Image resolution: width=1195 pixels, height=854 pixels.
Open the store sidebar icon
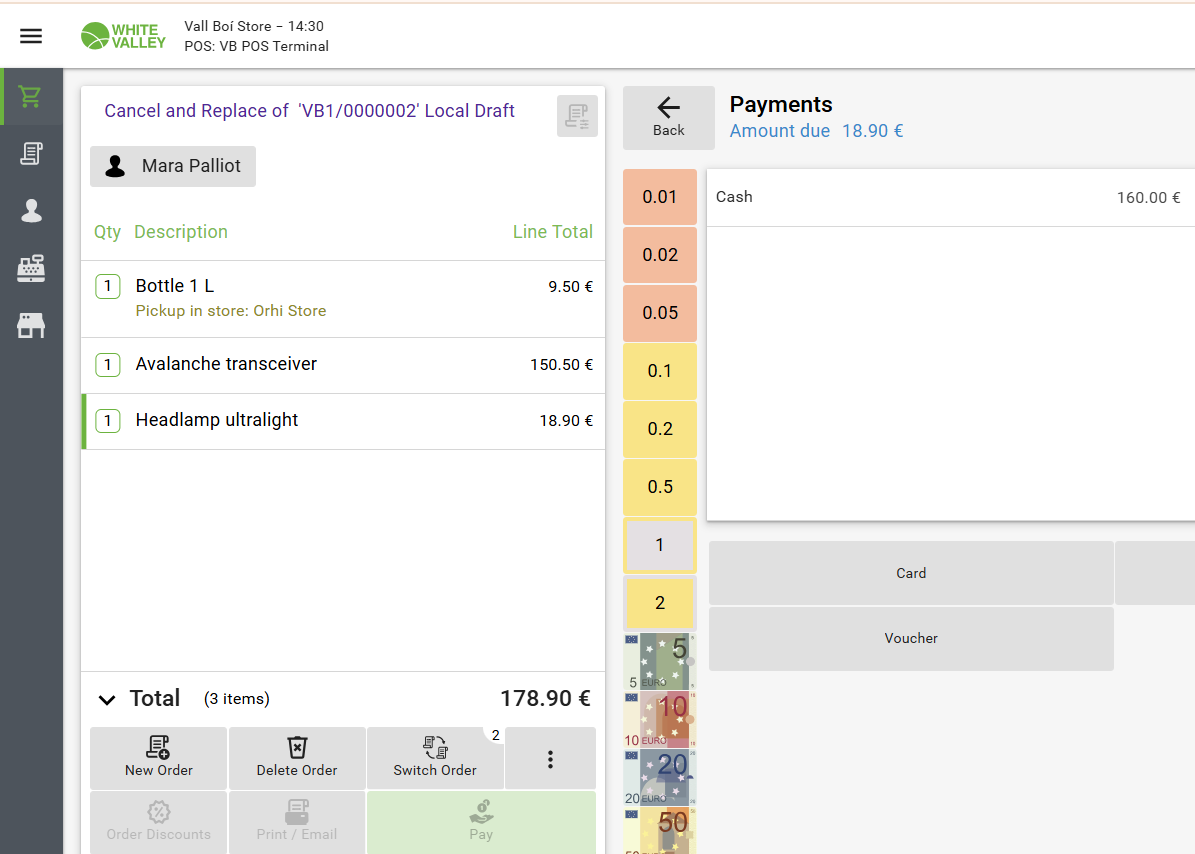tap(31, 325)
